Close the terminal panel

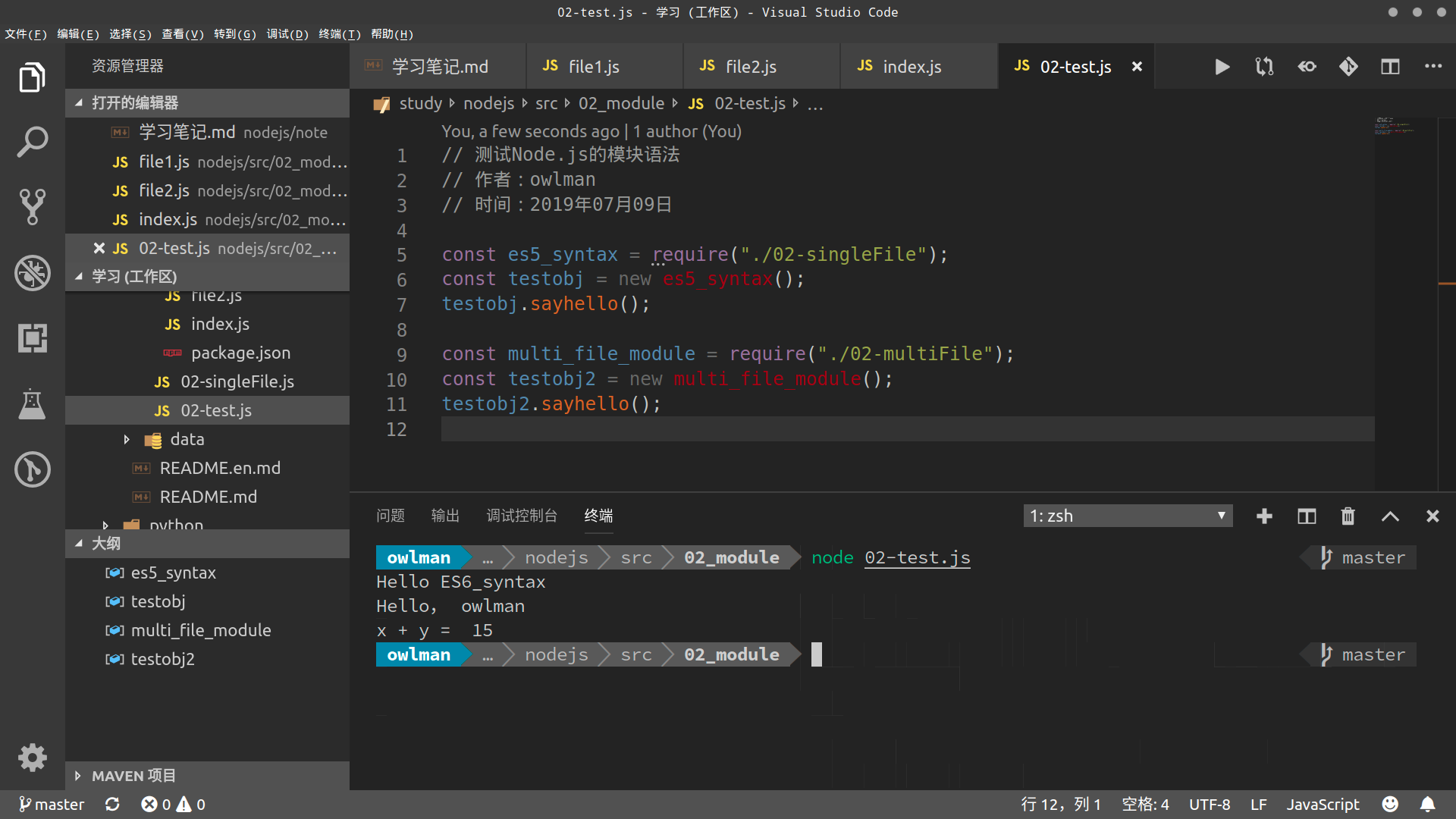(1432, 516)
